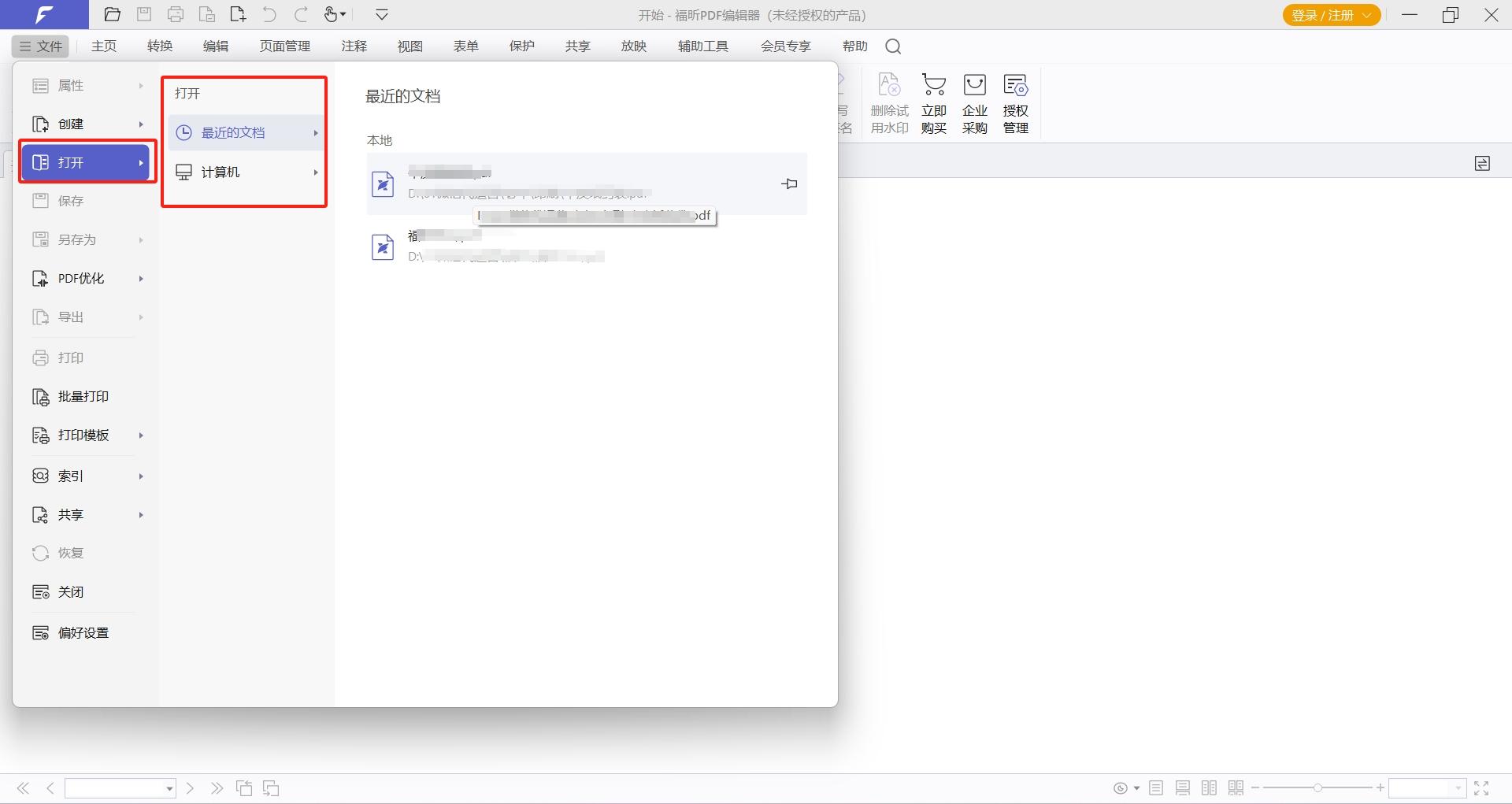The width and height of the screenshot is (1512, 804).
Task: Click the zoom slider handle
Action: tap(1317, 787)
